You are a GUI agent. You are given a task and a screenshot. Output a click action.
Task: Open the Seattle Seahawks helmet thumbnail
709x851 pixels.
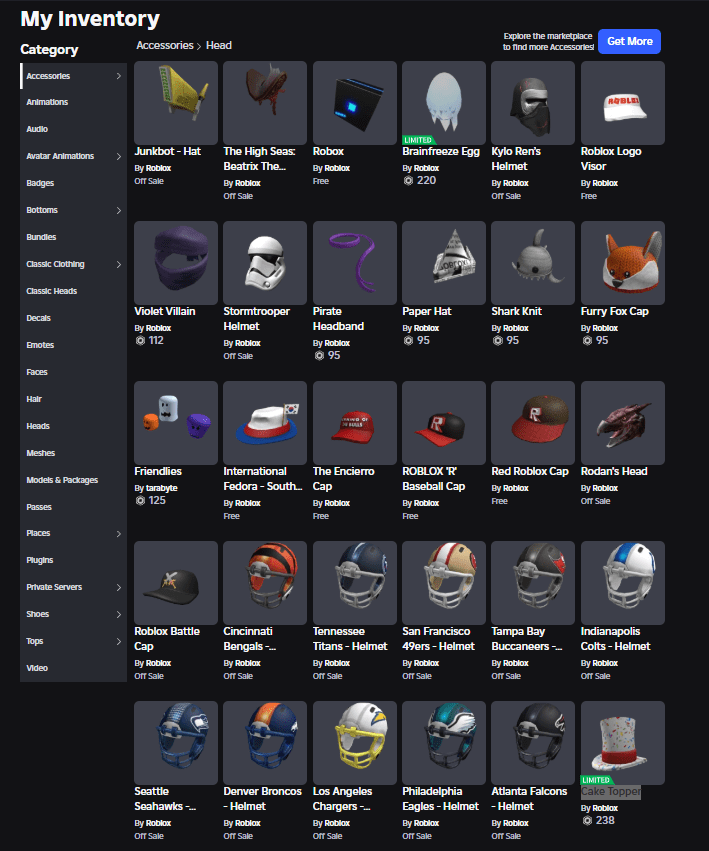click(176, 743)
